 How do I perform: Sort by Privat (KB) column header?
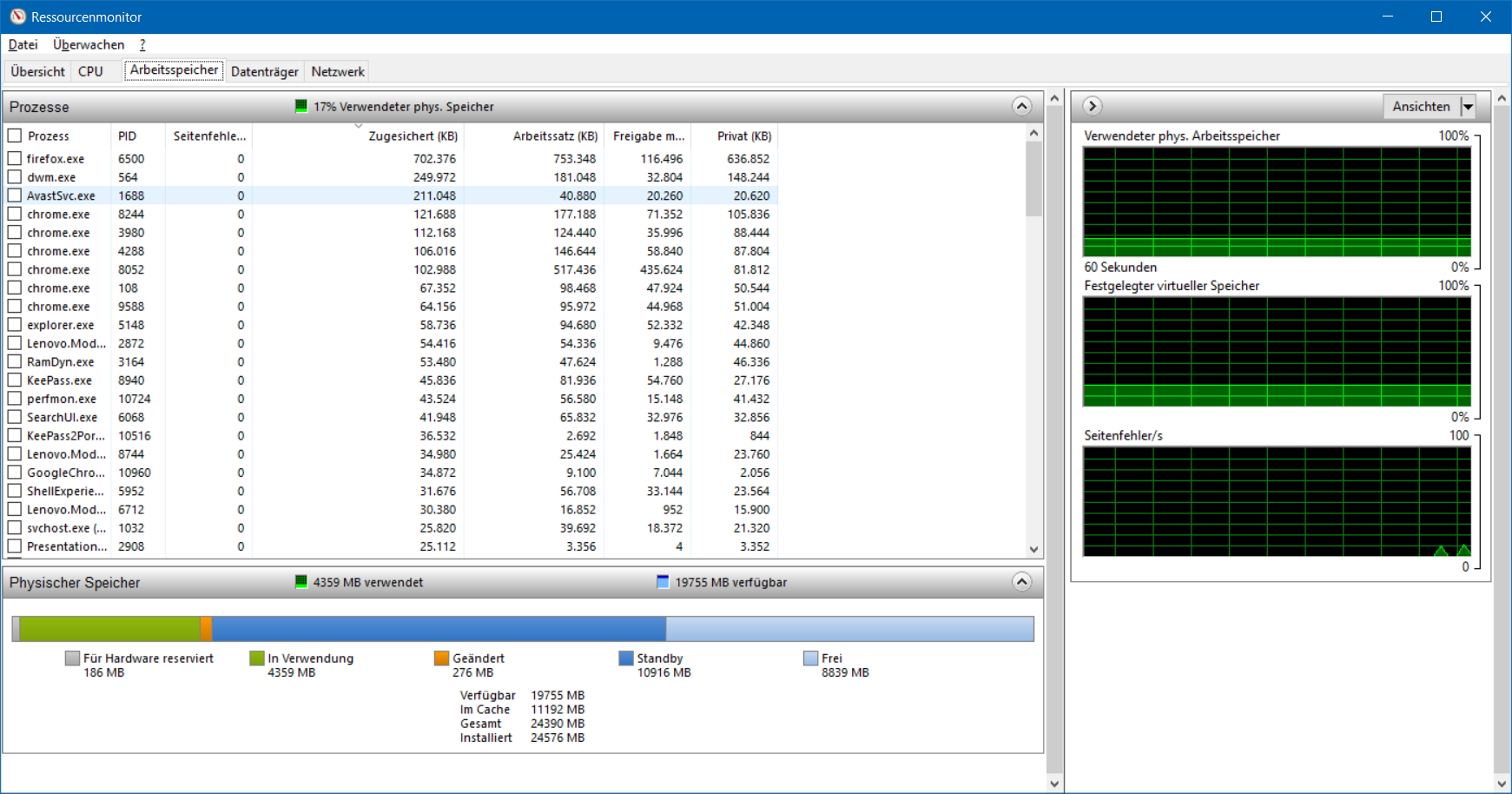tap(734, 136)
